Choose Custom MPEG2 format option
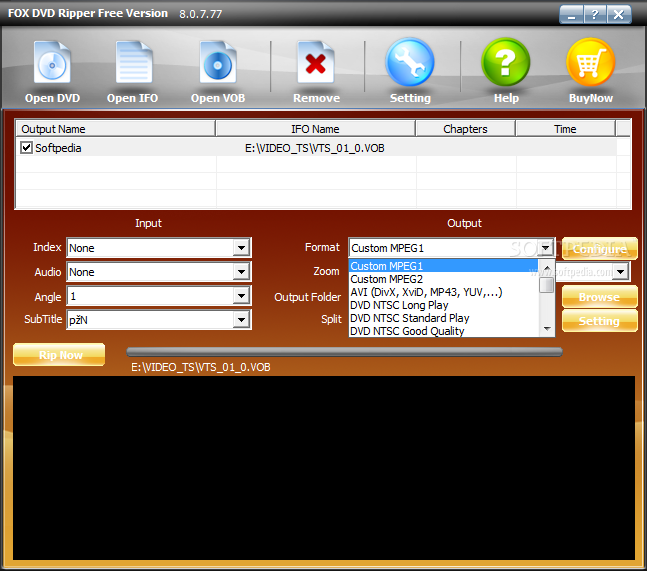 pyautogui.click(x=444, y=279)
